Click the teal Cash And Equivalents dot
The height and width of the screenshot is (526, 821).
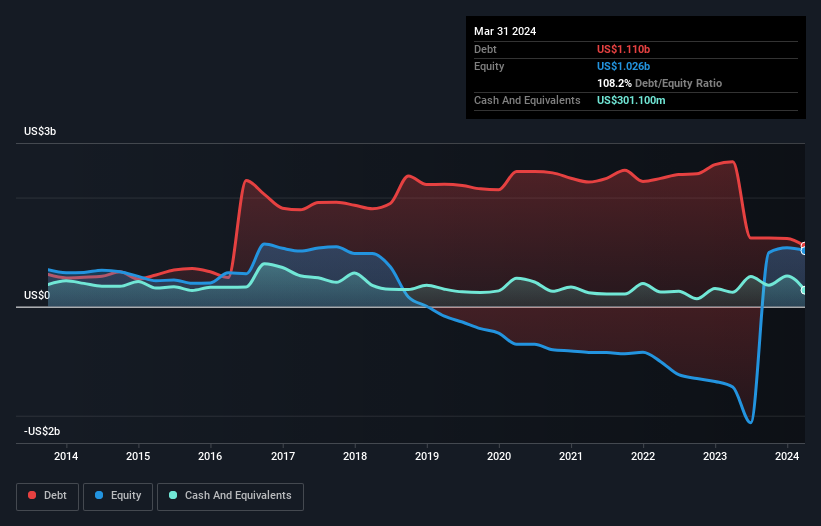173,495
